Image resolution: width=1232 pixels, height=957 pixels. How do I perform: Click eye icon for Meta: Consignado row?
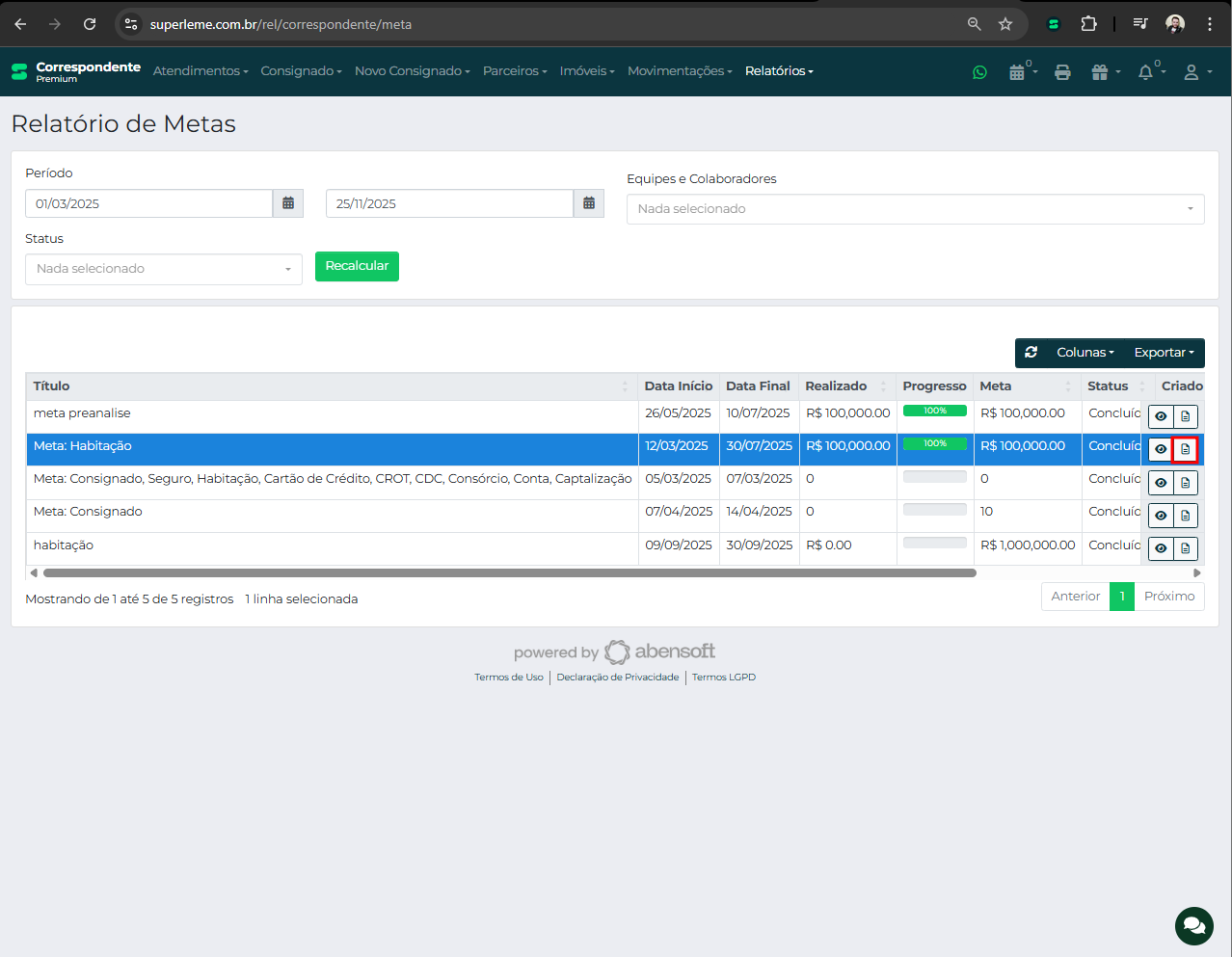coord(1161,516)
